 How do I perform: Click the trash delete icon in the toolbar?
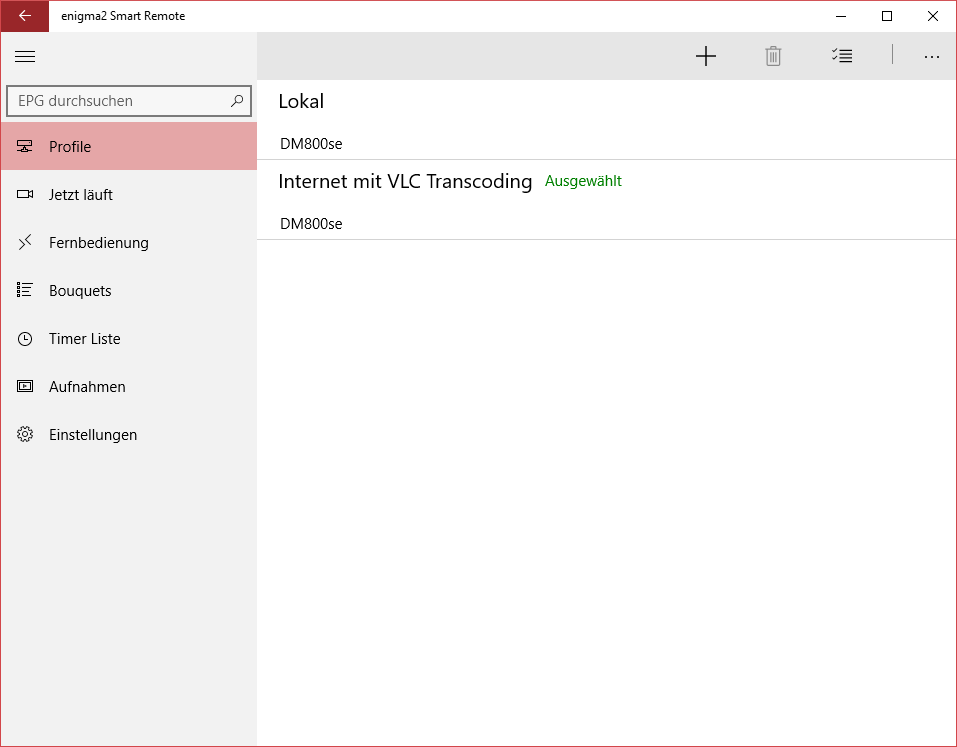[772, 56]
